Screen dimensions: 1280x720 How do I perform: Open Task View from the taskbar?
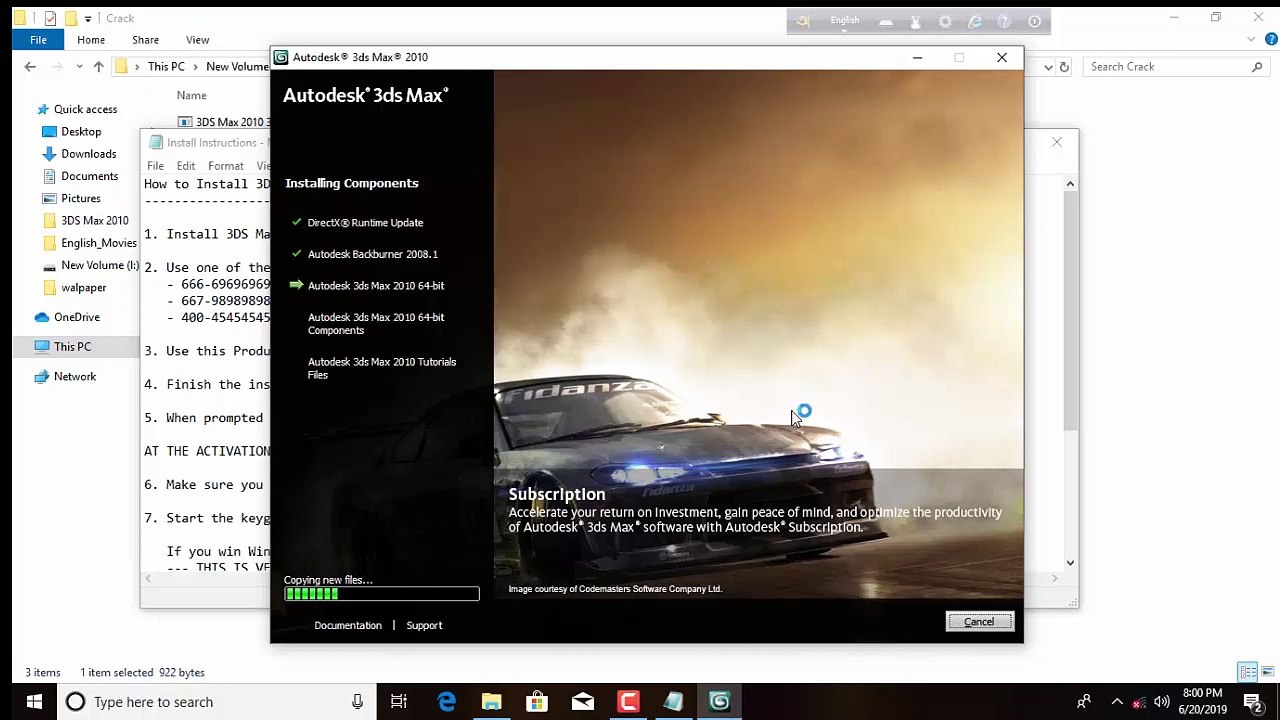tap(398, 702)
